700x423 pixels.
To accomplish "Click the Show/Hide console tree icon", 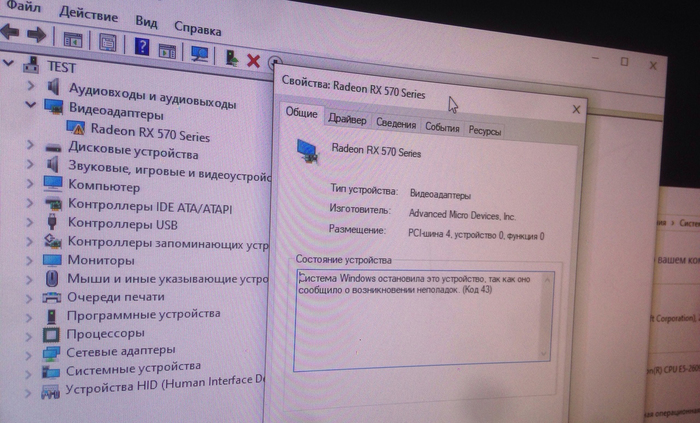I will (x=72, y=39).
